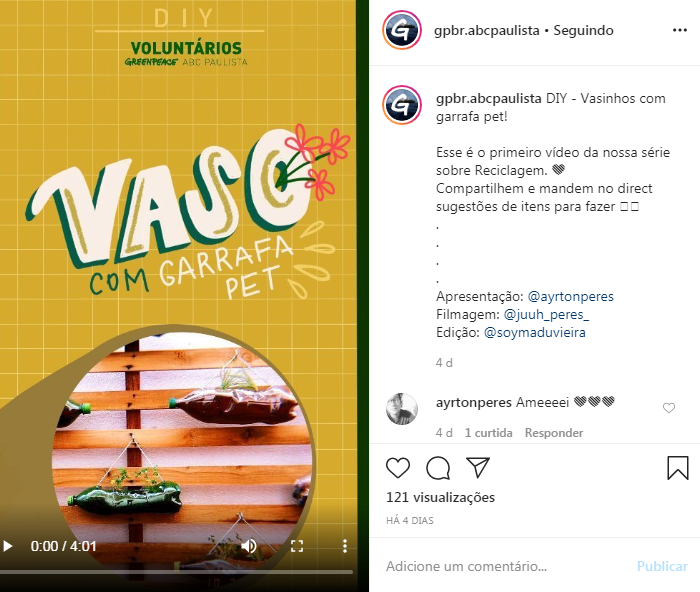Open @juuh_peres_ mention link
The height and width of the screenshot is (592, 700).
click(x=546, y=314)
